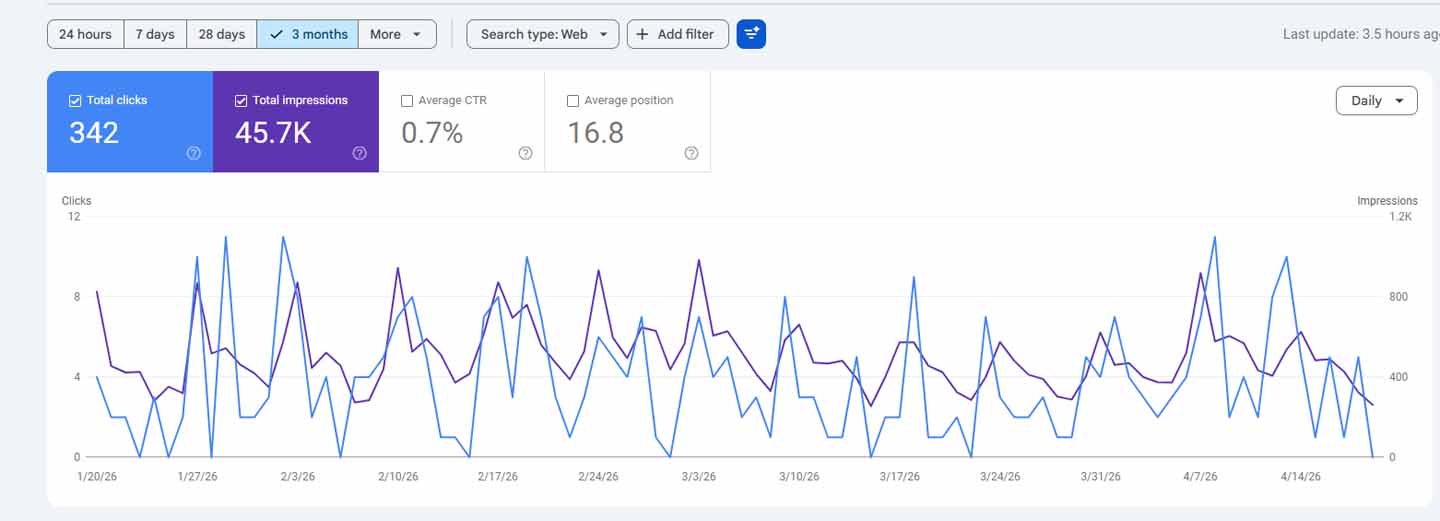
Task: Open help icon on Total impressions card
Action: (360, 153)
